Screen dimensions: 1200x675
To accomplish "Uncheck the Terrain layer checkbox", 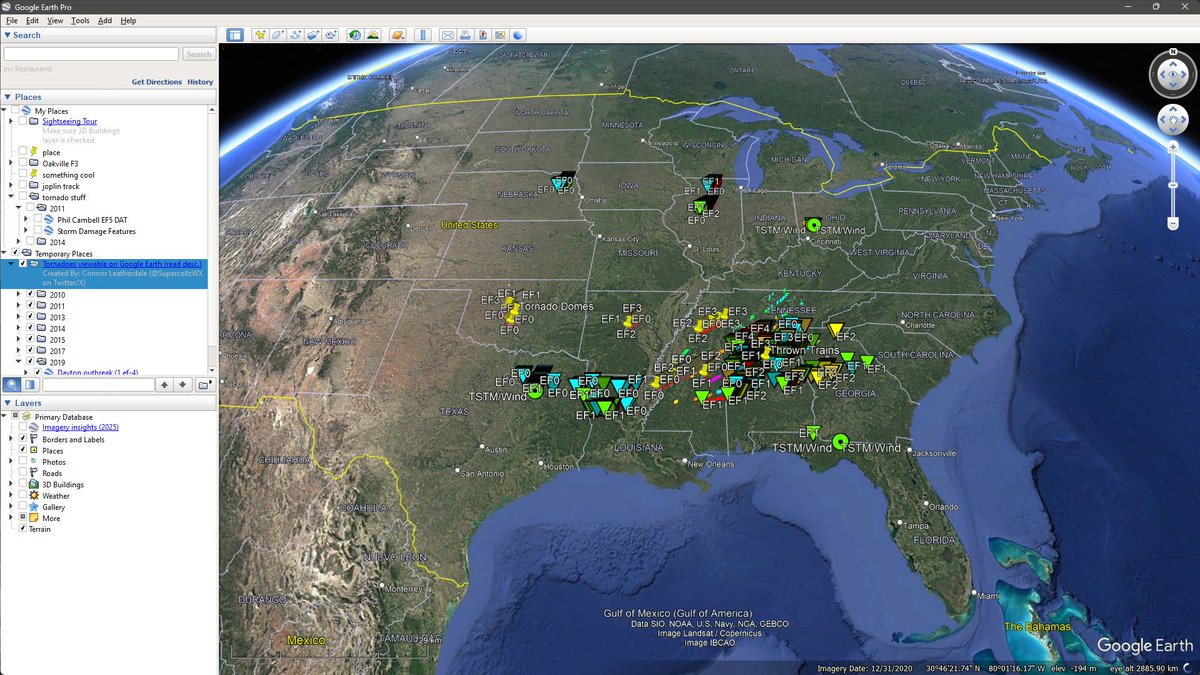I will click(x=23, y=529).
